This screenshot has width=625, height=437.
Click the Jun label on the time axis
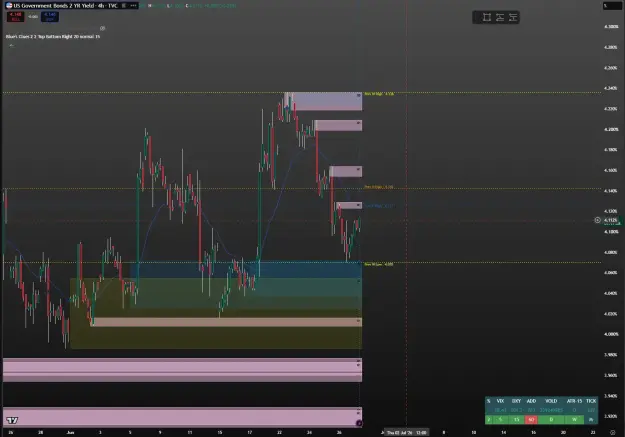coord(71,433)
